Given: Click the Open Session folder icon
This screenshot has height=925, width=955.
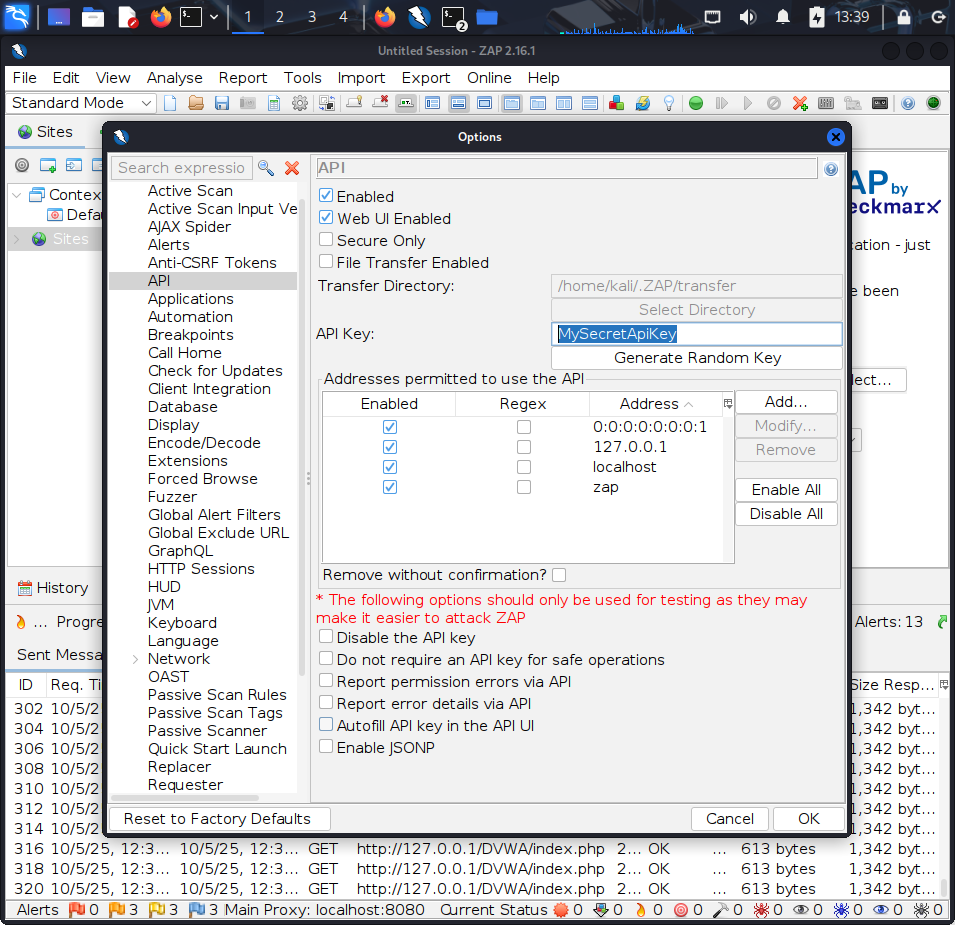Looking at the screenshot, I should pos(196,103).
